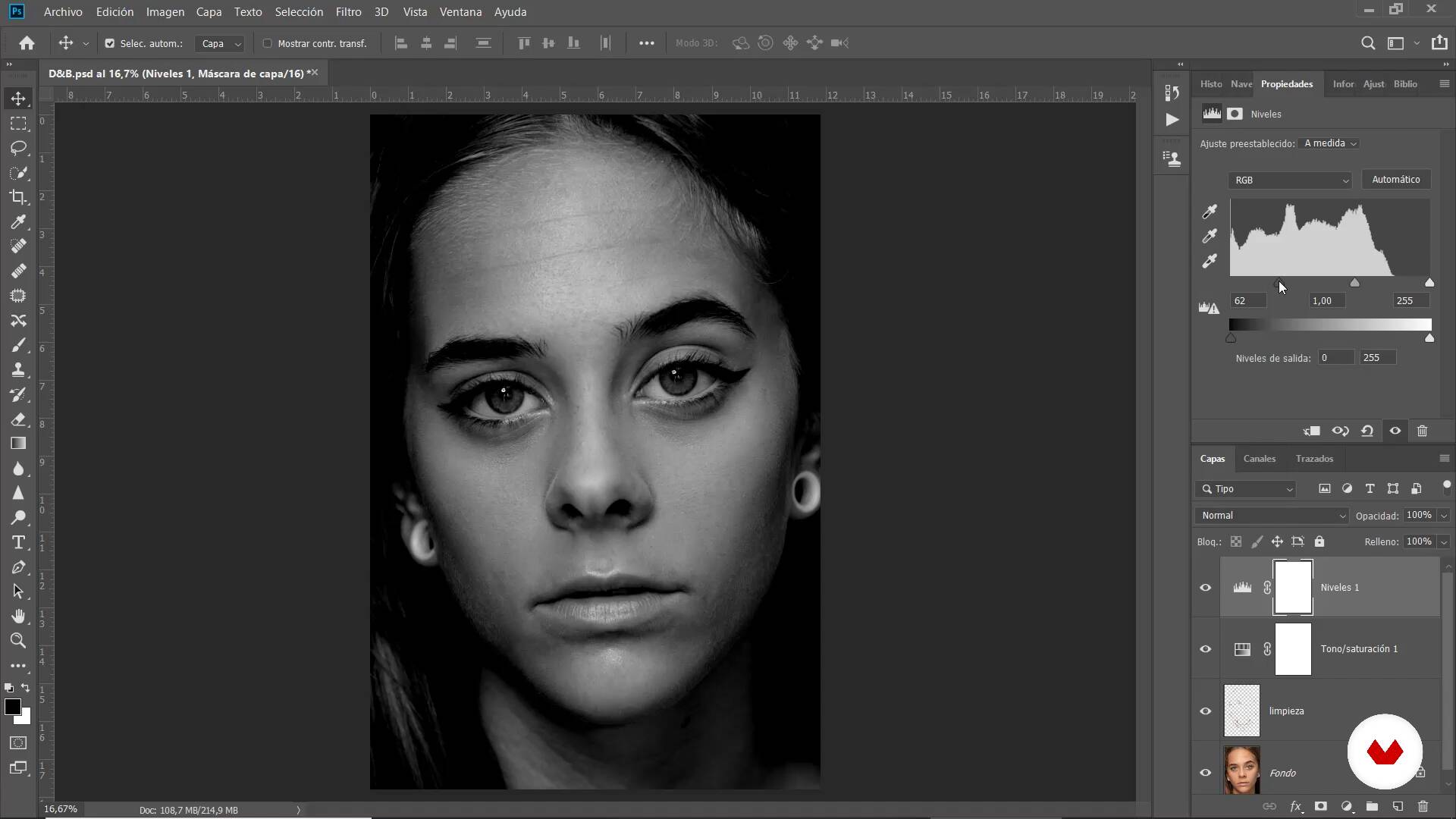This screenshot has height=819, width=1456.
Task: Select the masks icon in Properties
Action: point(1235,115)
